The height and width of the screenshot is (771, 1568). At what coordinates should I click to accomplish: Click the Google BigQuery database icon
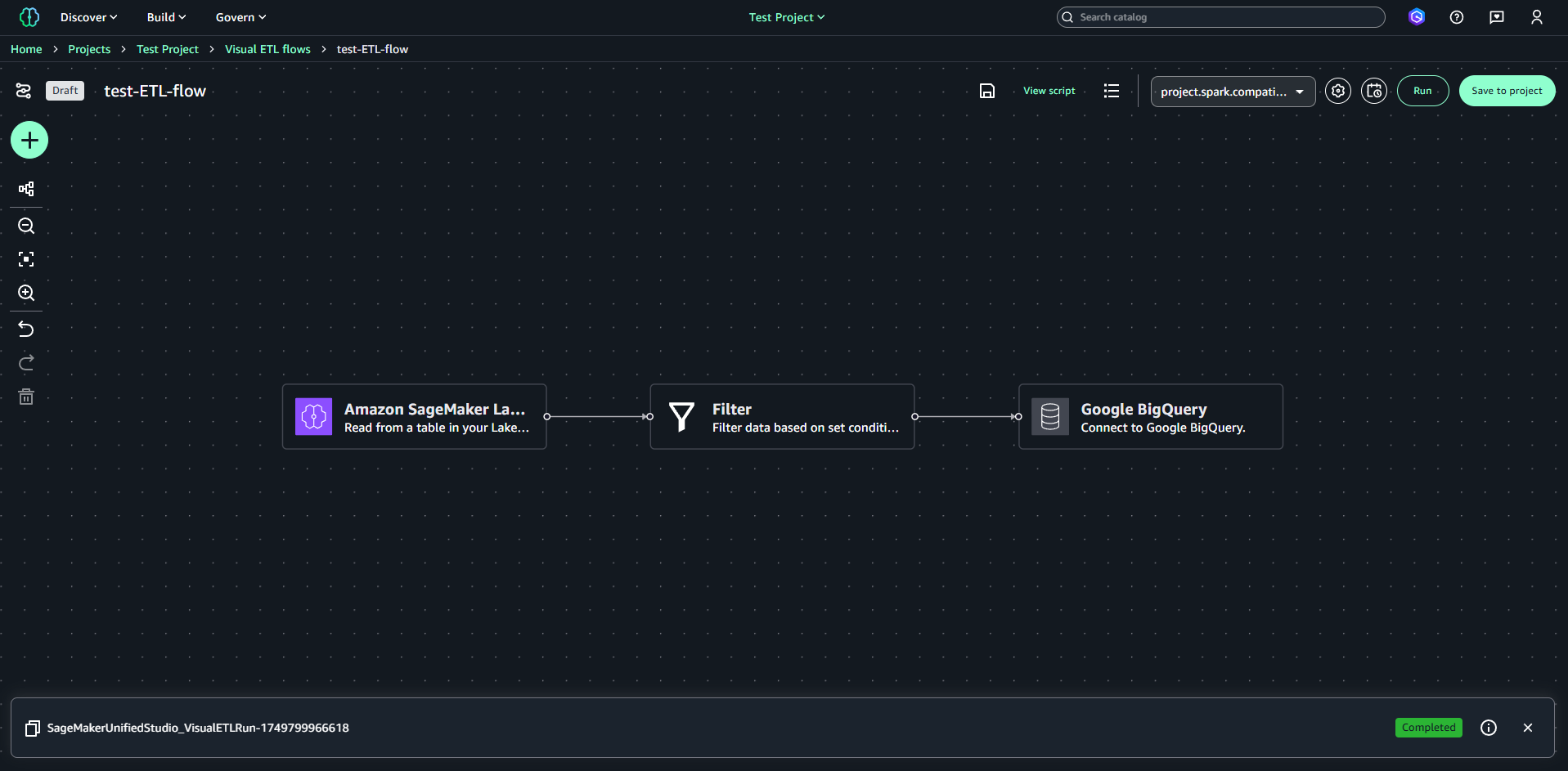pos(1050,417)
